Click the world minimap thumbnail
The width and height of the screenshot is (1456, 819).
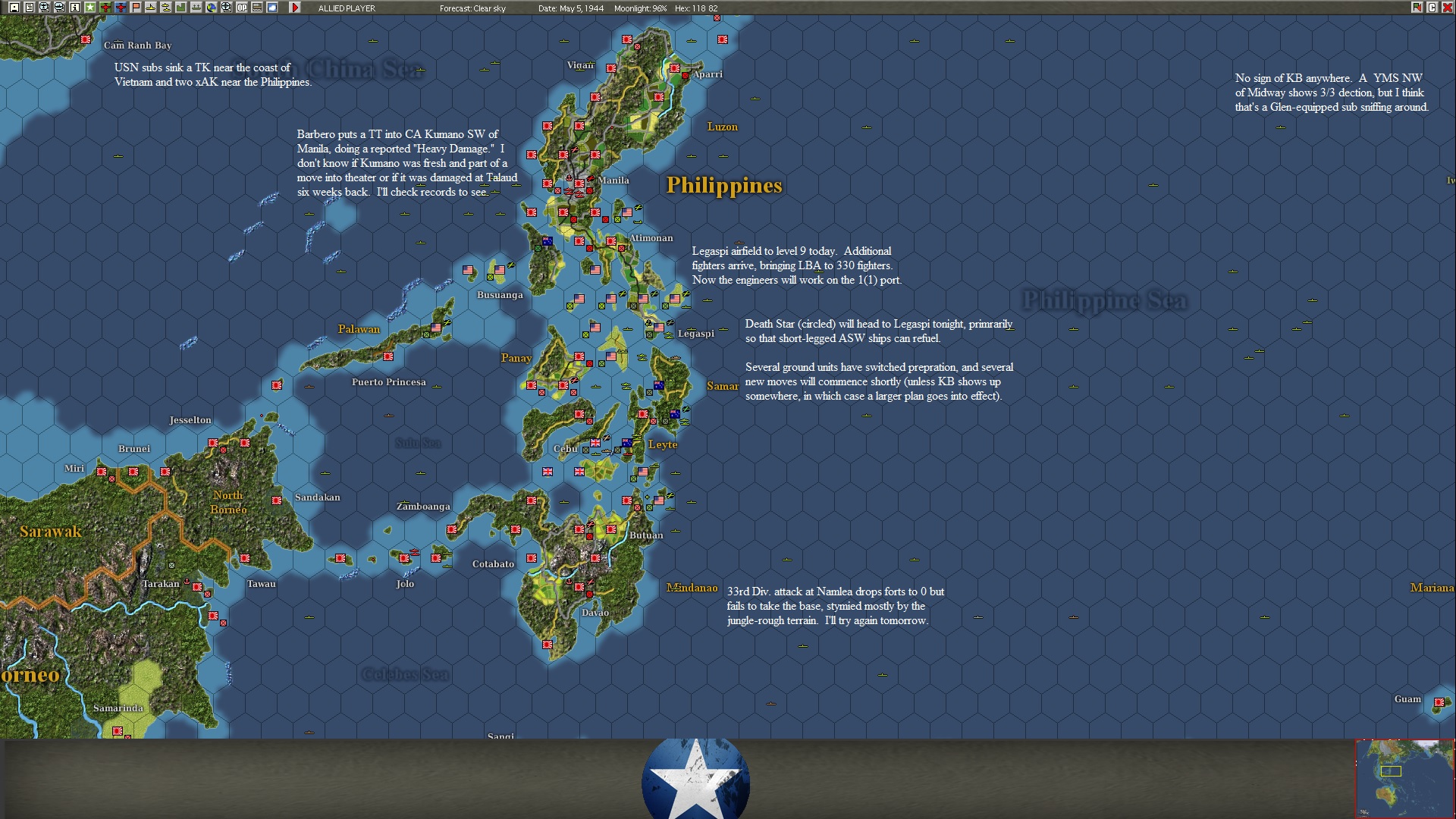click(x=1404, y=778)
